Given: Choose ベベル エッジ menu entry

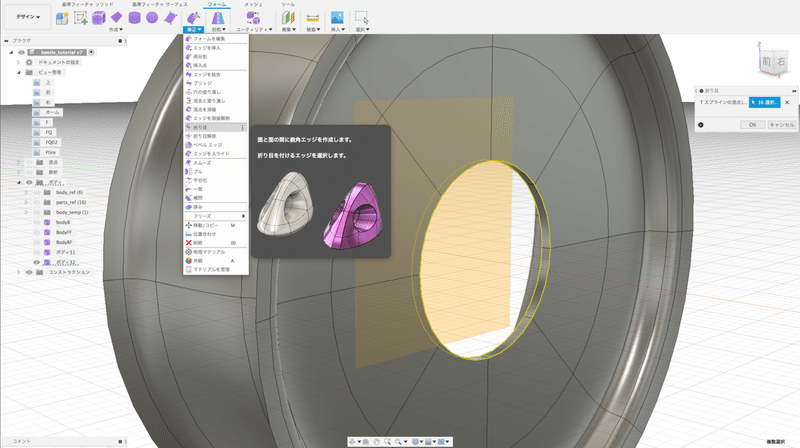Looking at the screenshot, I should tap(216, 145).
